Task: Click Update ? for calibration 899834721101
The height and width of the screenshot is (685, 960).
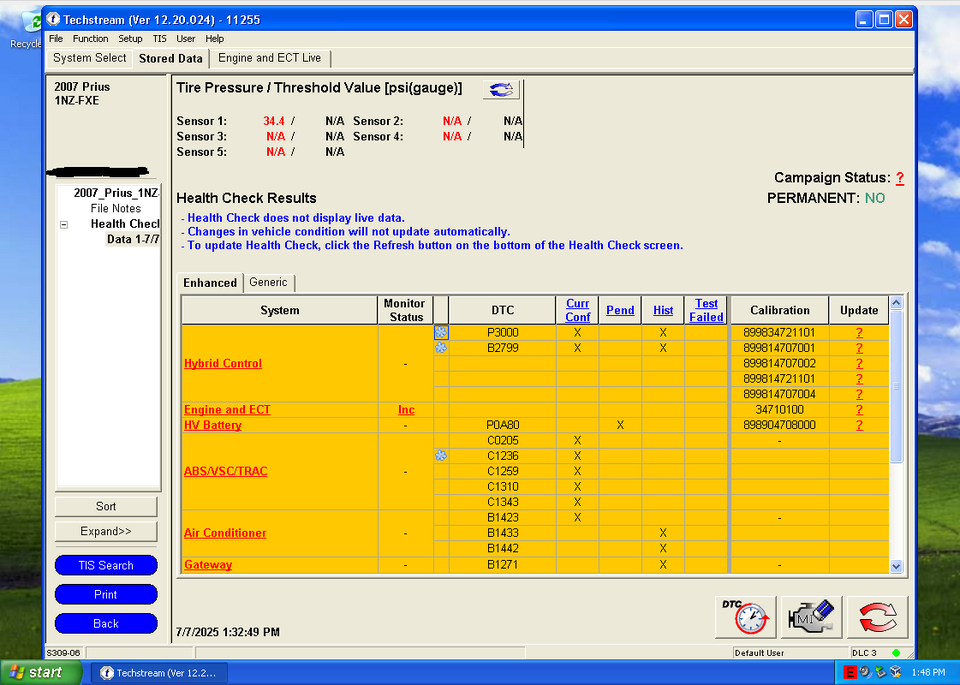Action: [859, 332]
